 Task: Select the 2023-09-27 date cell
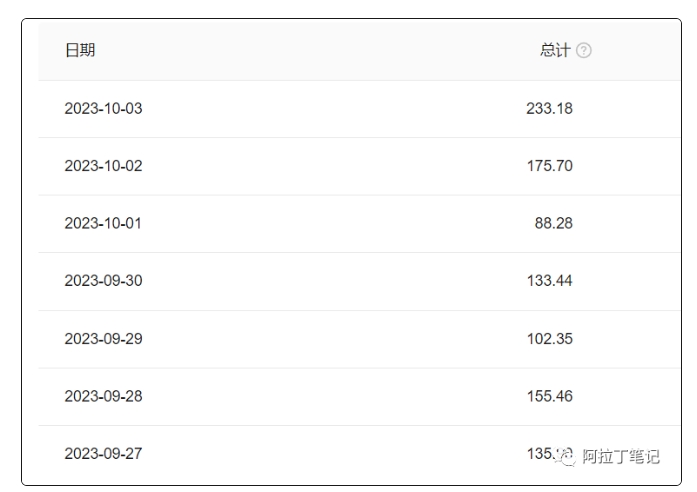click(x=103, y=454)
